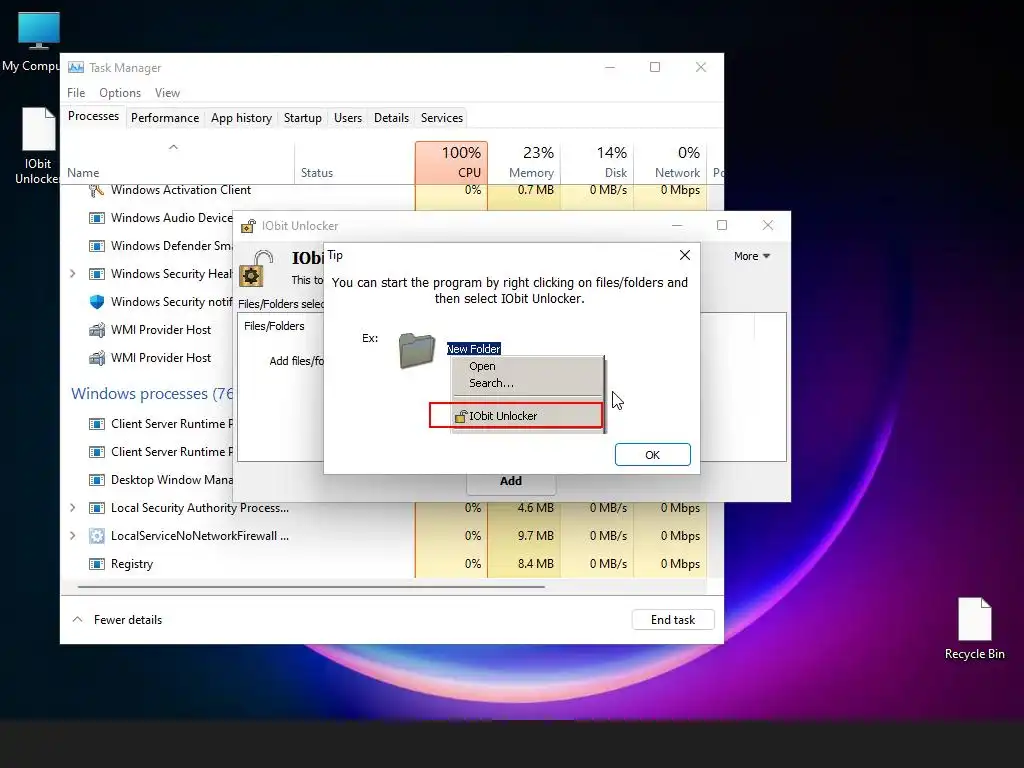Maximize the IObit Unlocker window
The width and height of the screenshot is (1024, 768).
pos(722,225)
